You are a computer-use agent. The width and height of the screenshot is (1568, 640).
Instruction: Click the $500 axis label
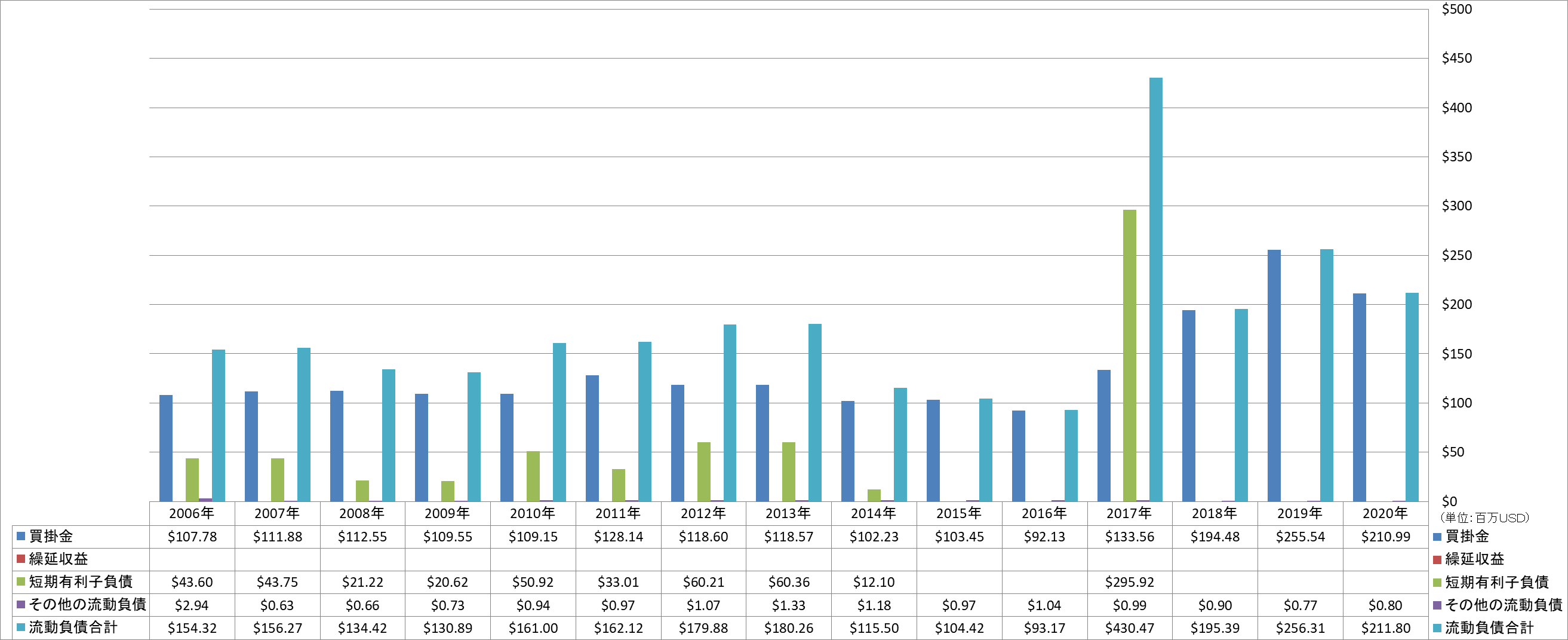click(1456, 9)
